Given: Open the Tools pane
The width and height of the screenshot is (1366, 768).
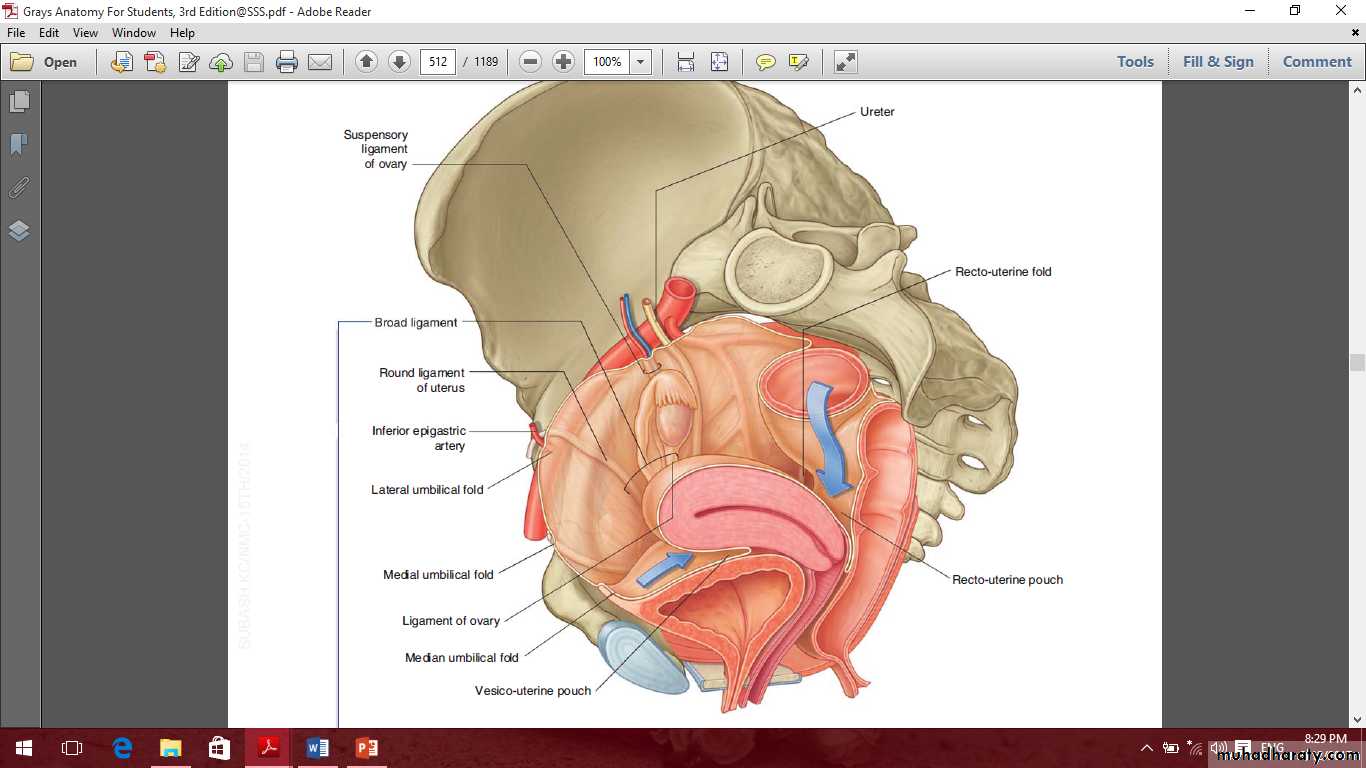Looking at the screenshot, I should pyautogui.click(x=1135, y=62).
